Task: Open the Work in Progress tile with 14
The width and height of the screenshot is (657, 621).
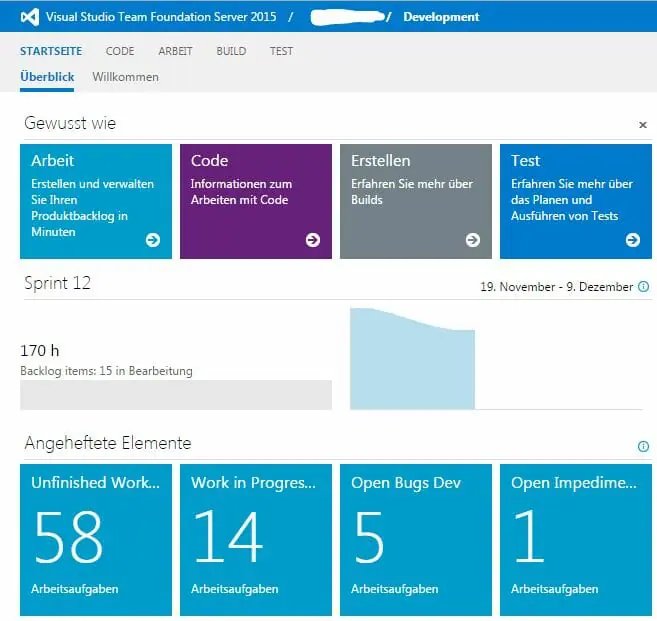Action: pos(256,540)
